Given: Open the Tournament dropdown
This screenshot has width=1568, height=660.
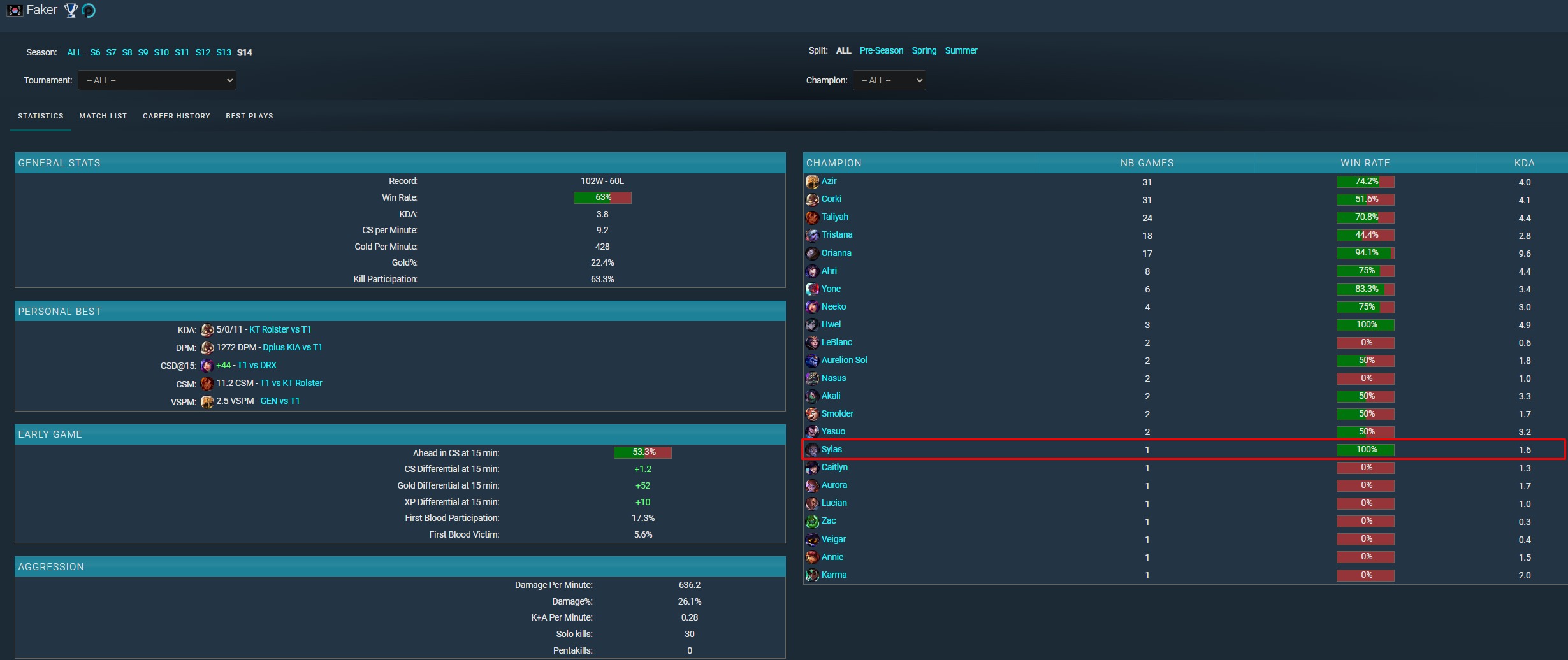Looking at the screenshot, I should point(157,80).
